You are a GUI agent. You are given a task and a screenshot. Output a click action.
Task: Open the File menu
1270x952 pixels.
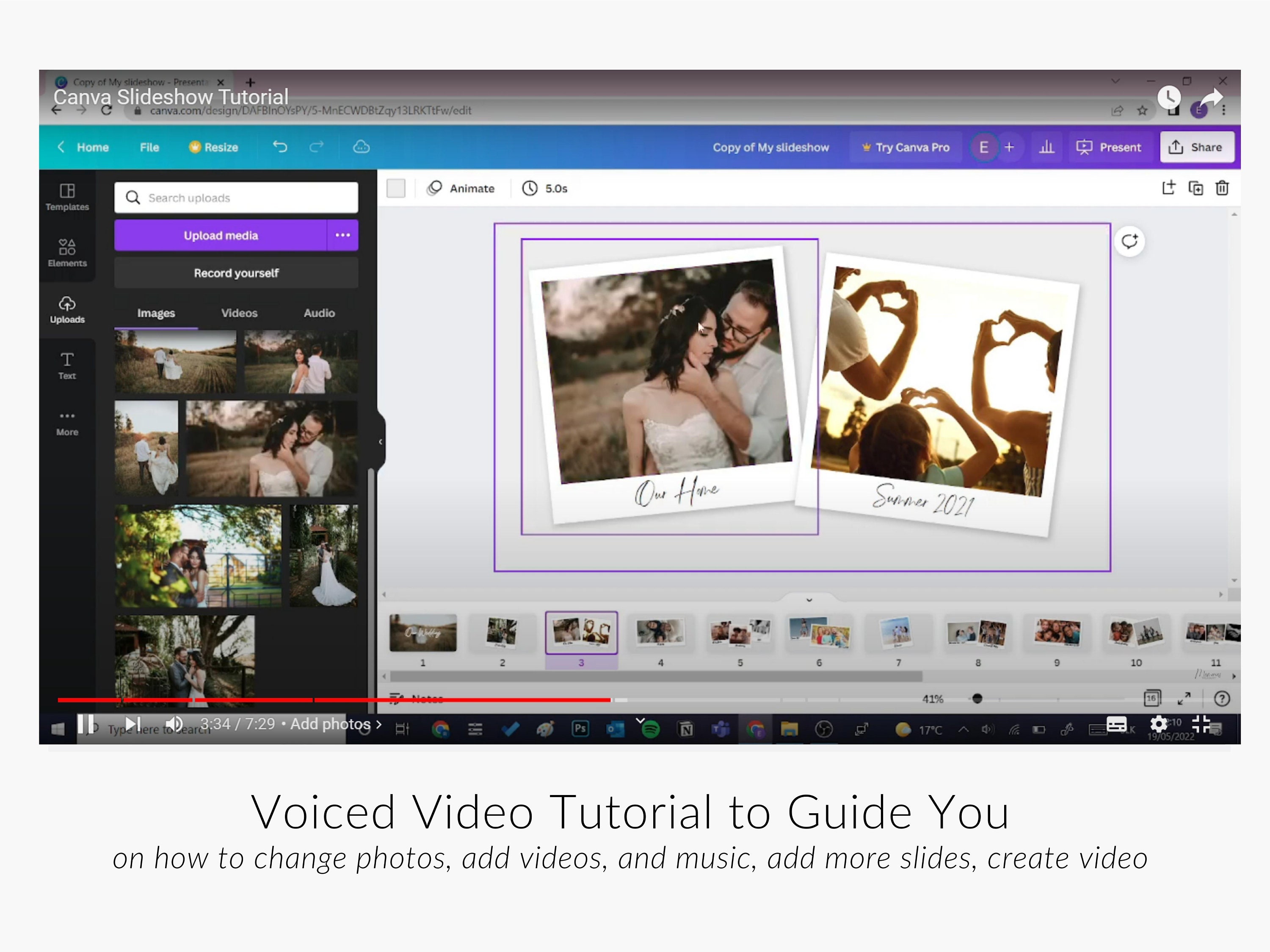click(x=149, y=148)
